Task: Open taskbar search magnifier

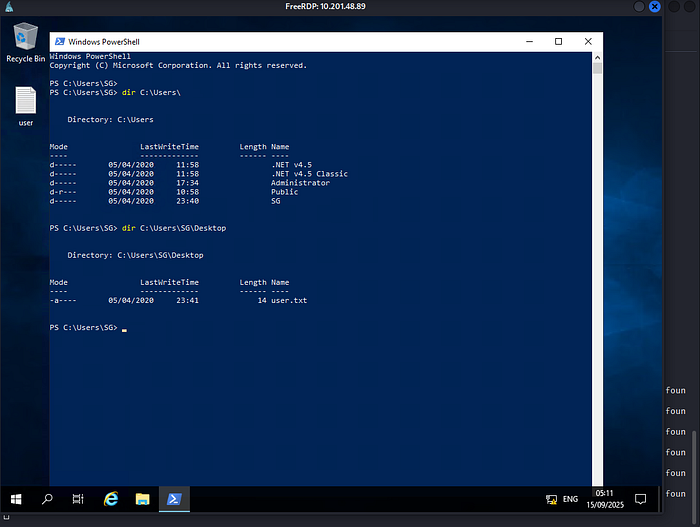Action: pos(47,499)
